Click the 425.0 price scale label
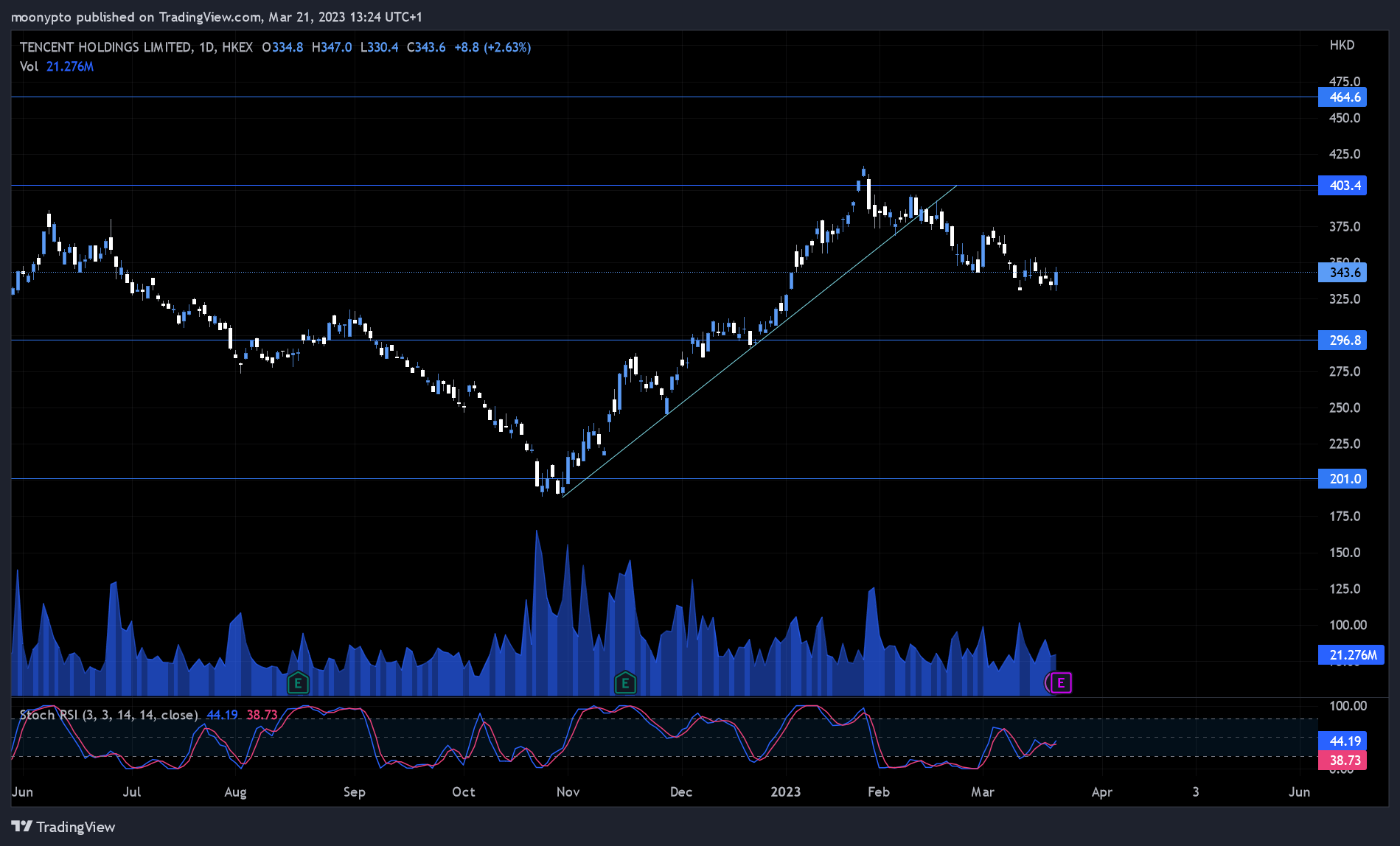This screenshot has height=846, width=1400. coord(1345,154)
